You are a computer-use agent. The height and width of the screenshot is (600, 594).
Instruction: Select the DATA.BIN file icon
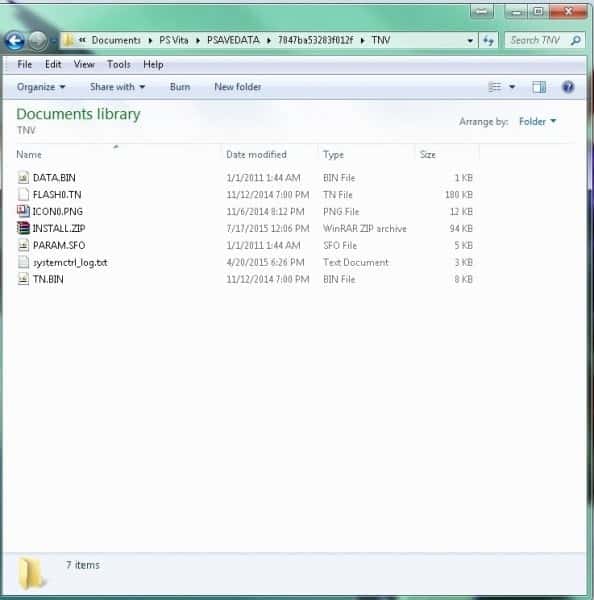click(23, 178)
